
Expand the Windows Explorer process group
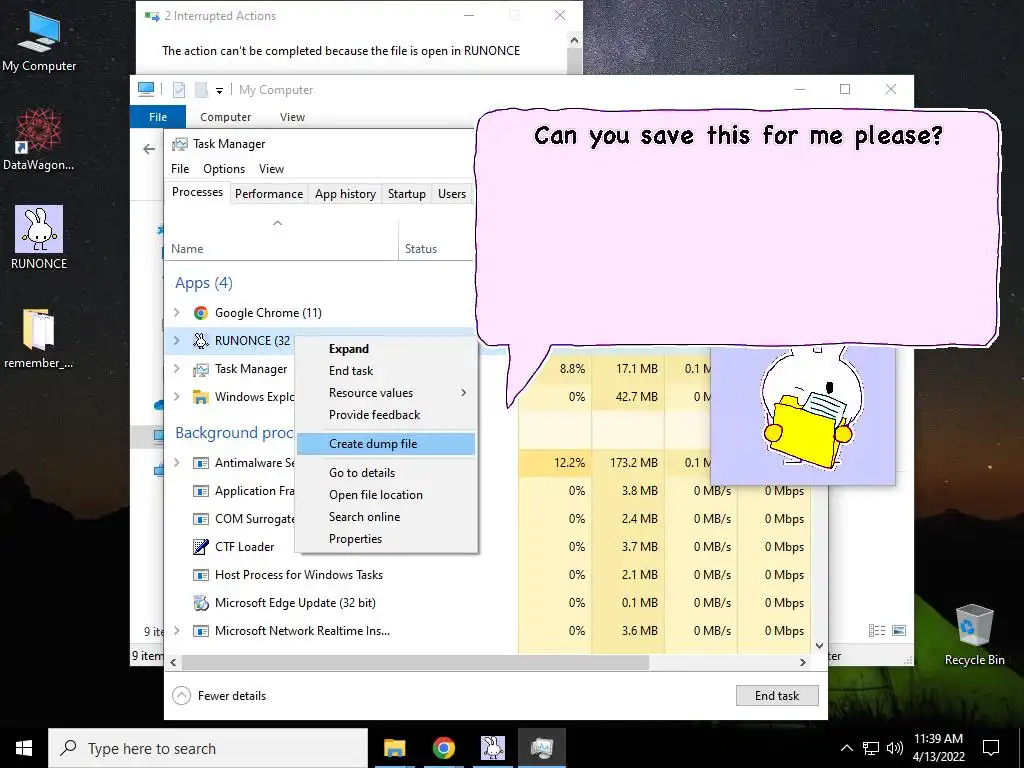click(x=176, y=397)
